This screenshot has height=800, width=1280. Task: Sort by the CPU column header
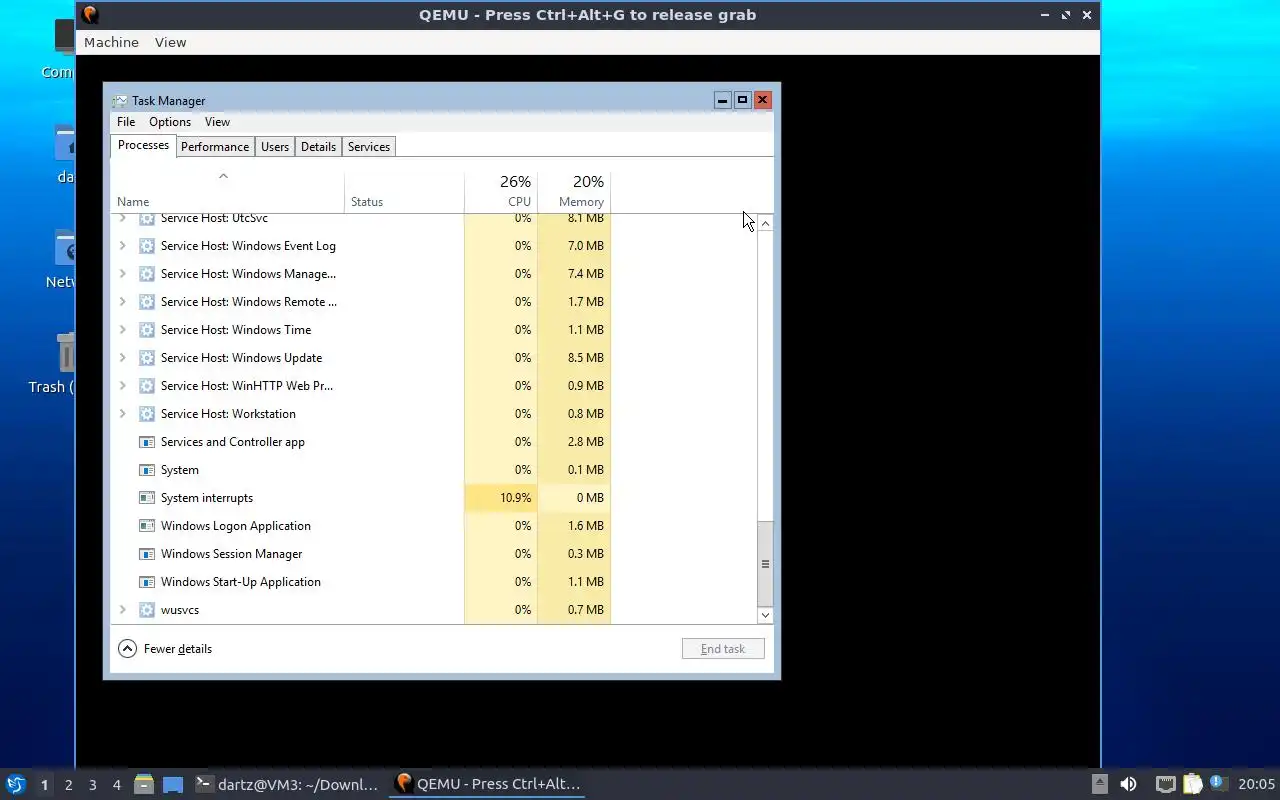point(501,192)
